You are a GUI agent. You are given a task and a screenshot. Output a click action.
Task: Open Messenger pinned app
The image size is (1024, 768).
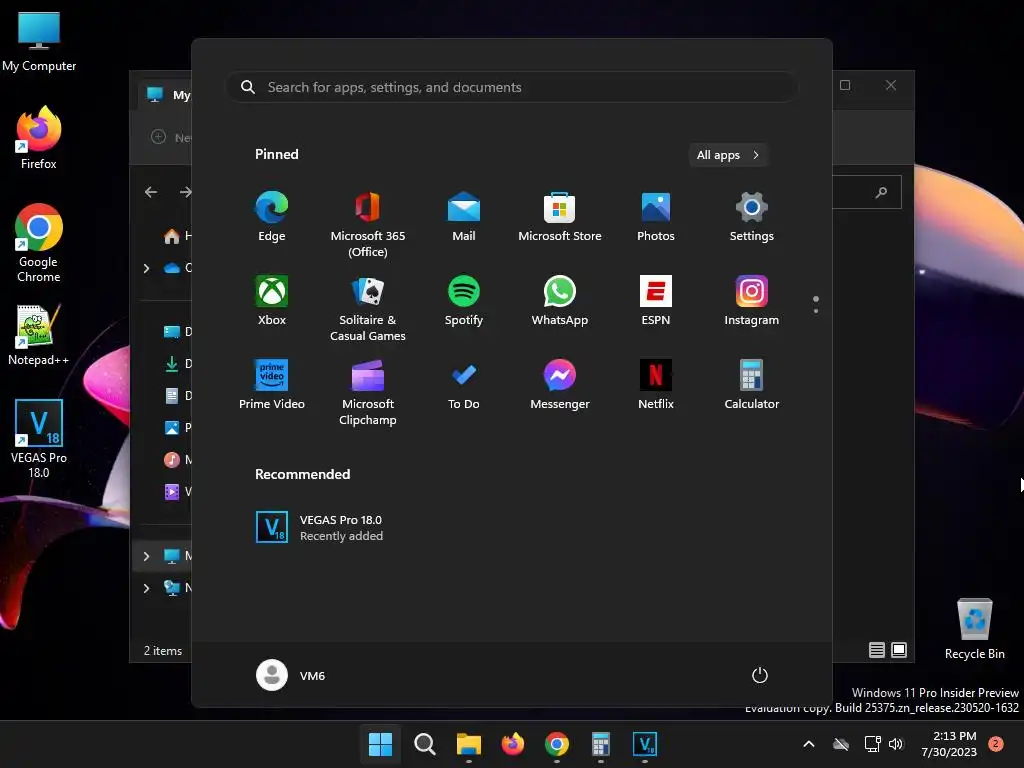(560, 385)
